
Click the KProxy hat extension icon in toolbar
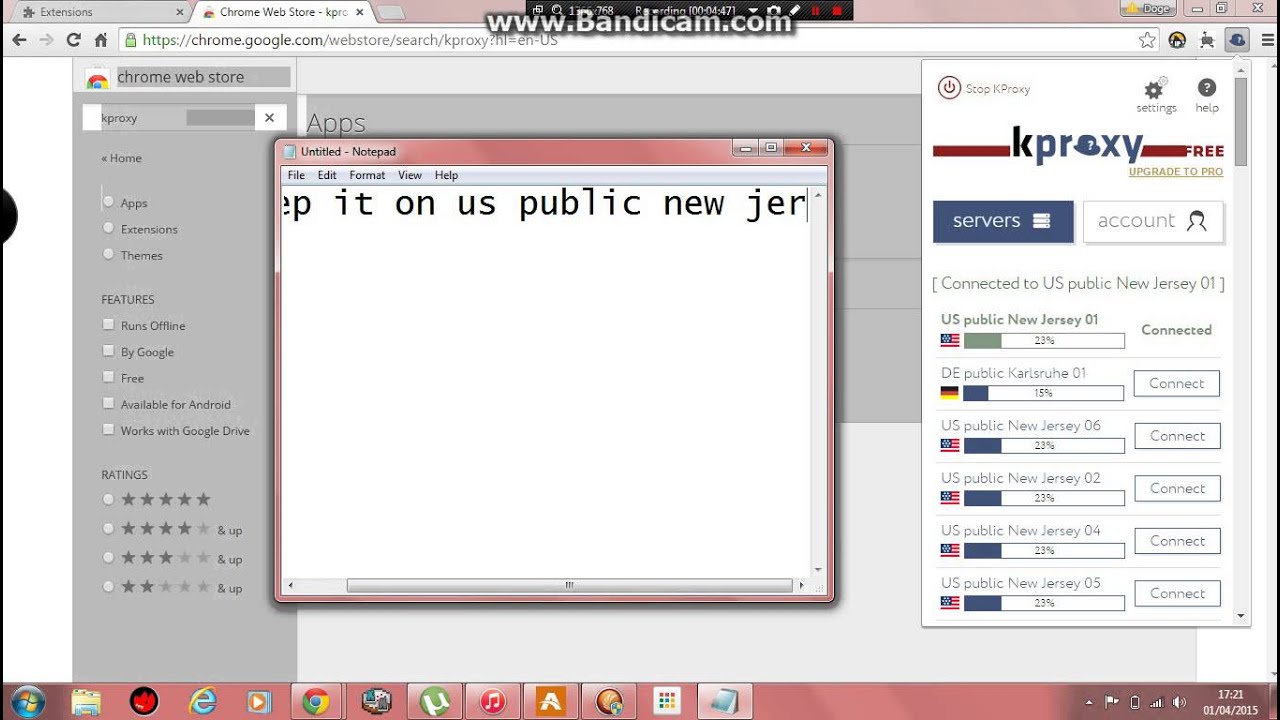pos(1237,40)
